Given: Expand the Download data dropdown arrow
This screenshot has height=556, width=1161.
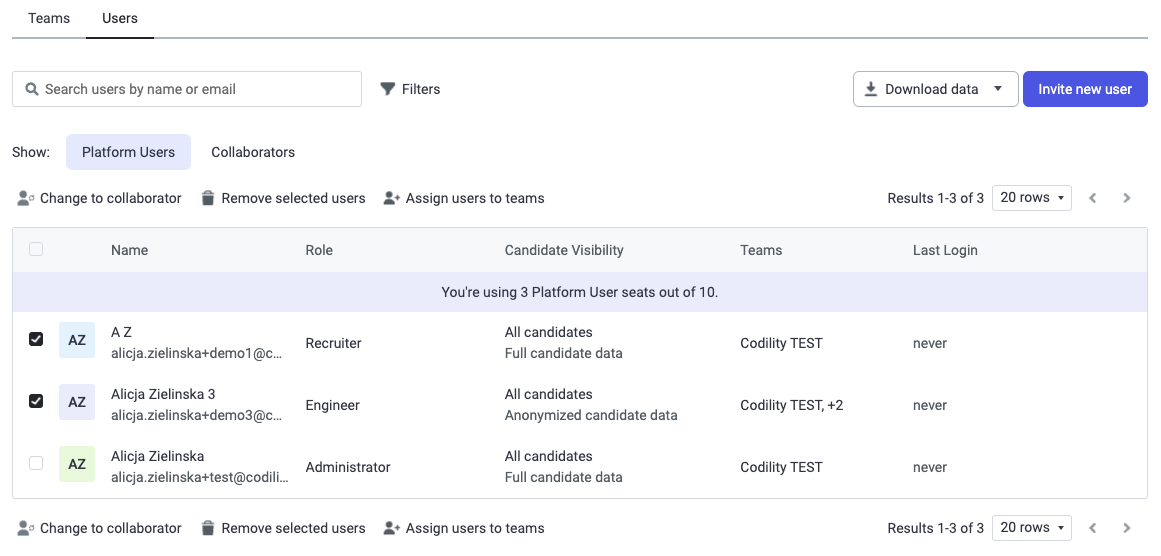Looking at the screenshot, I should [x=997, y=89].
